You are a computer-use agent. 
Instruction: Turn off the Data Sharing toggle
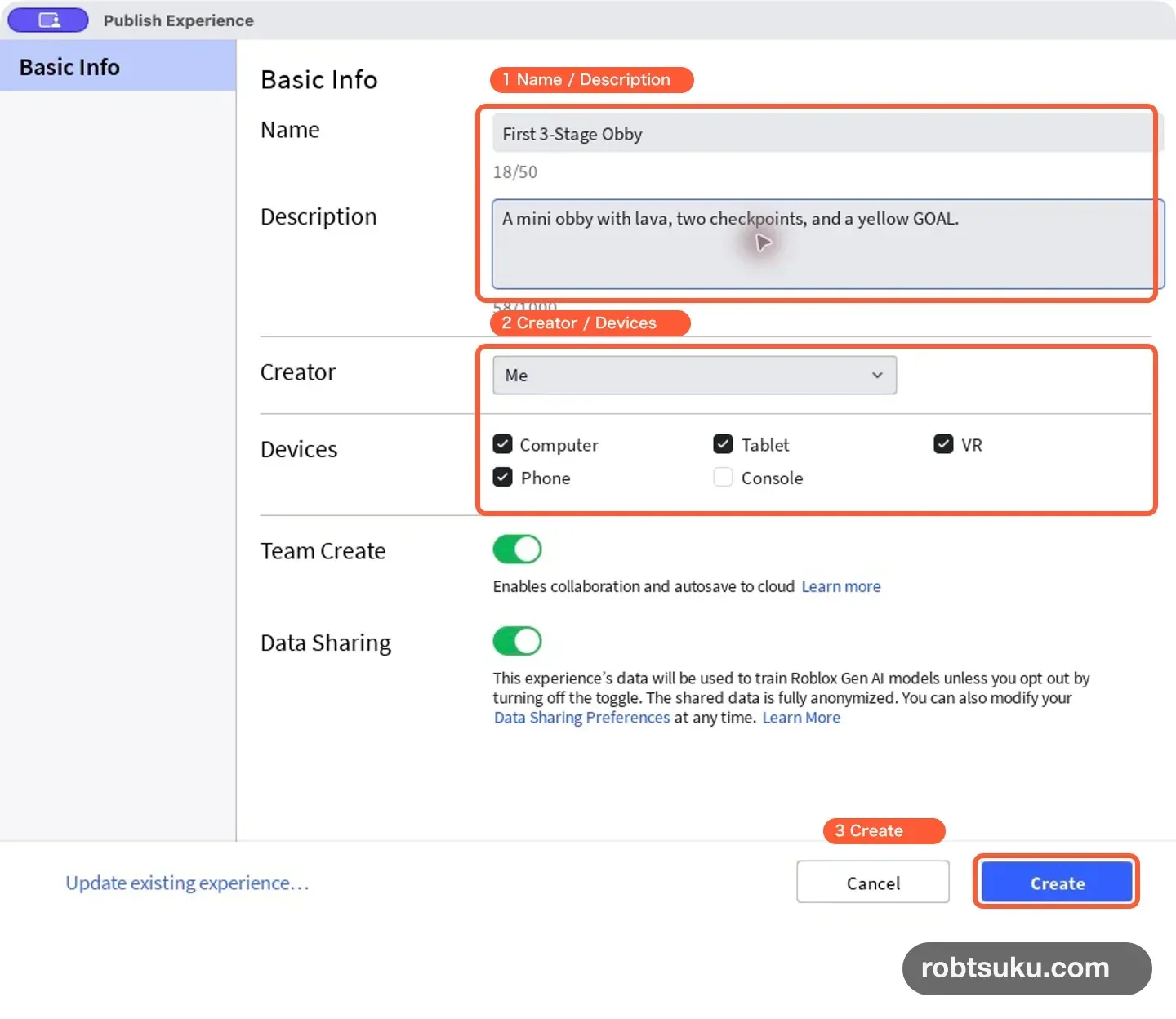pyautogui.click(x=517, y=641)
